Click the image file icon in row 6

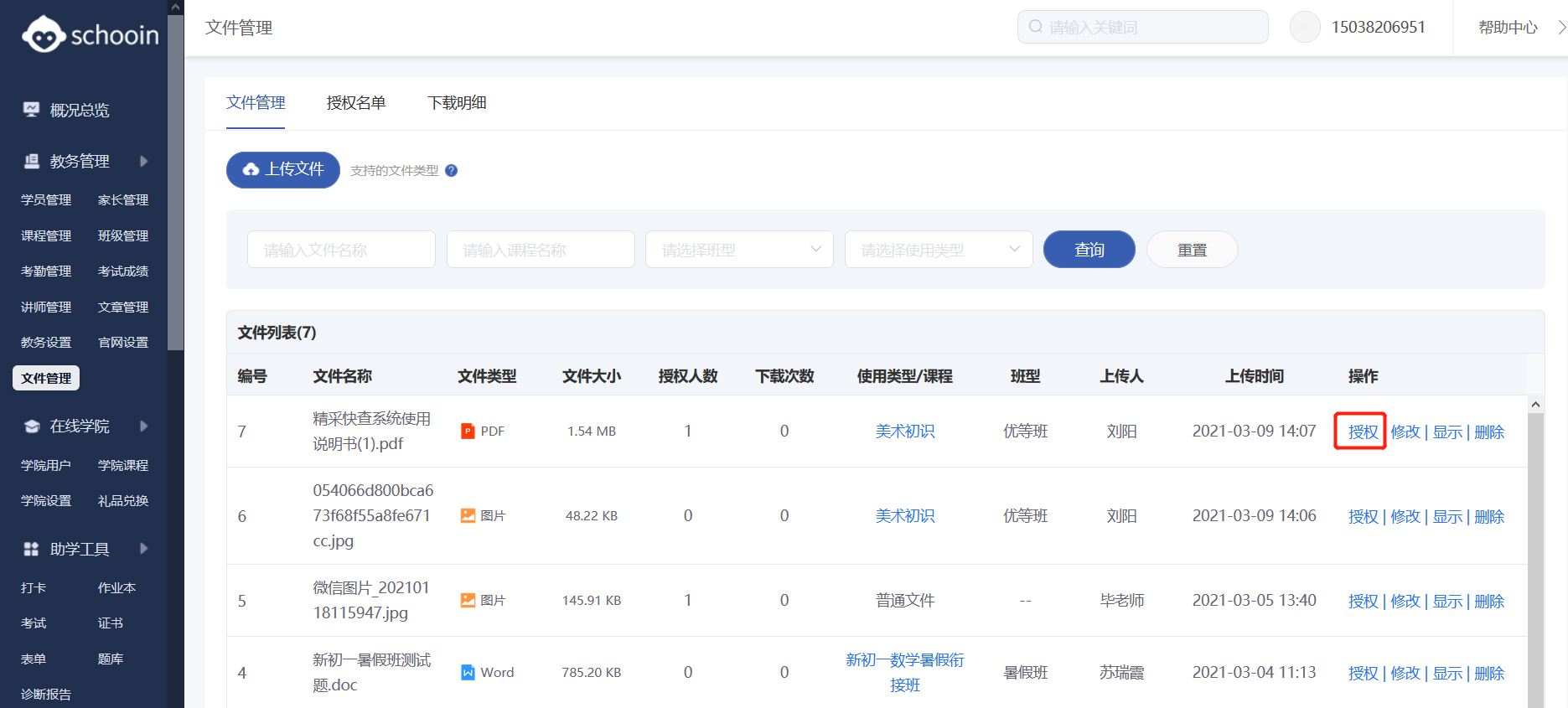coord(468,515)
